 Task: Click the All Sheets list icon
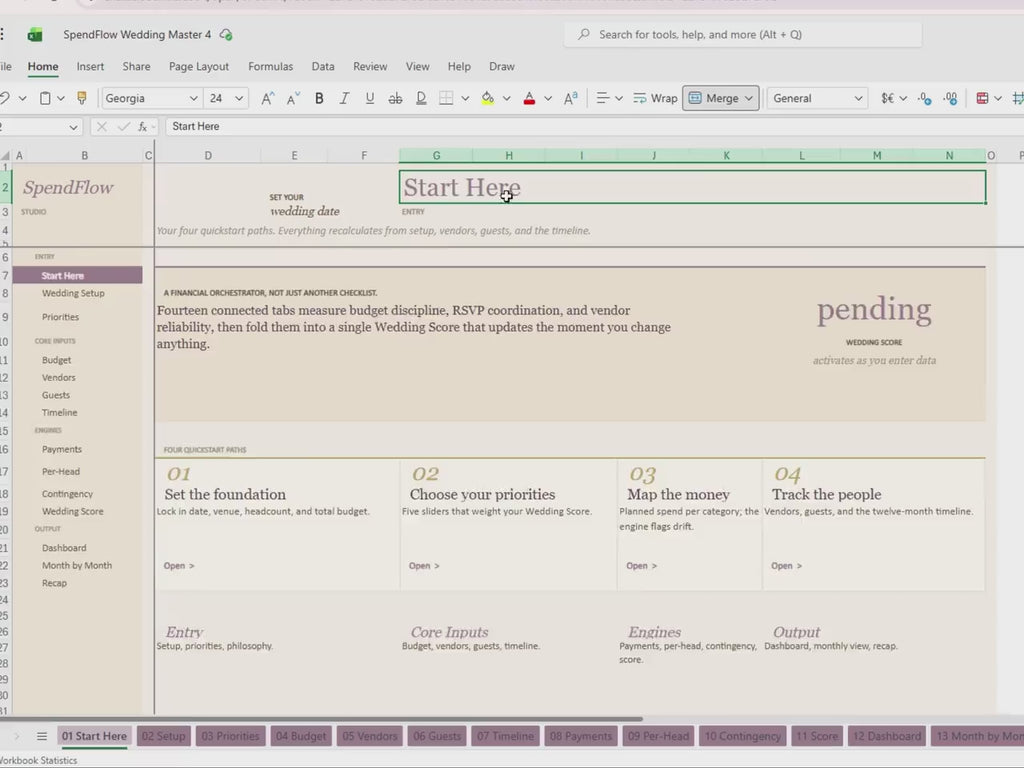click(42, 736)
